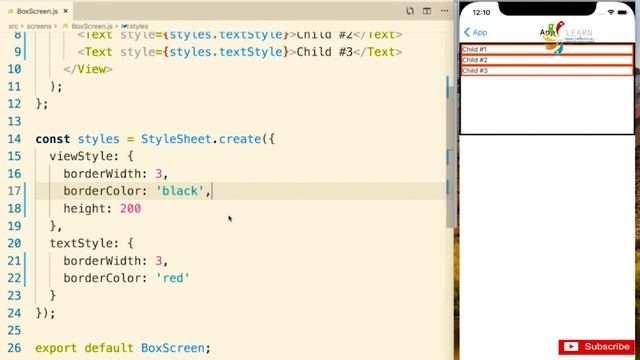
Task: Click line number 14 in the gutter
Action: point(14,139)
